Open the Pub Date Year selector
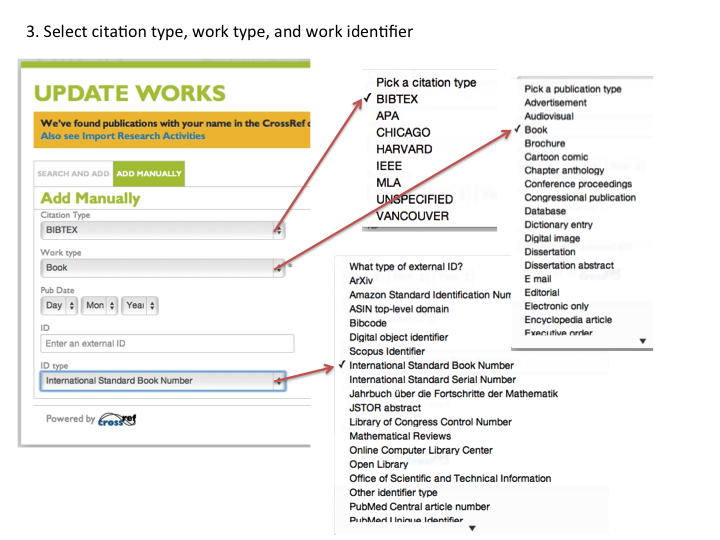This screenshot has height=540, width=720. point(140,305)
